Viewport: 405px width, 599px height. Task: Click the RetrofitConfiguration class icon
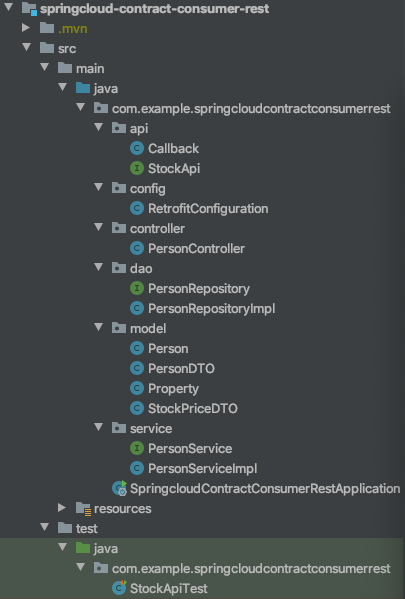point(137,208)
